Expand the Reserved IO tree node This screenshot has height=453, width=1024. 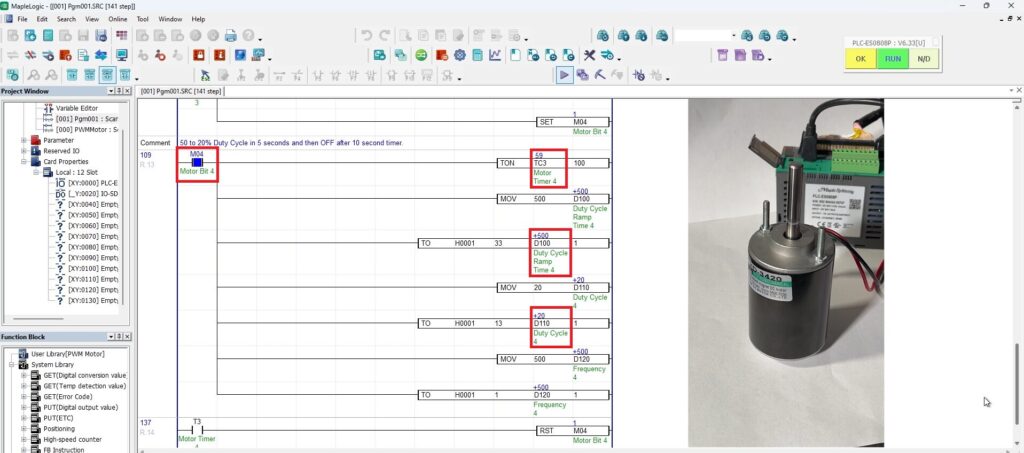click(24, 151)
